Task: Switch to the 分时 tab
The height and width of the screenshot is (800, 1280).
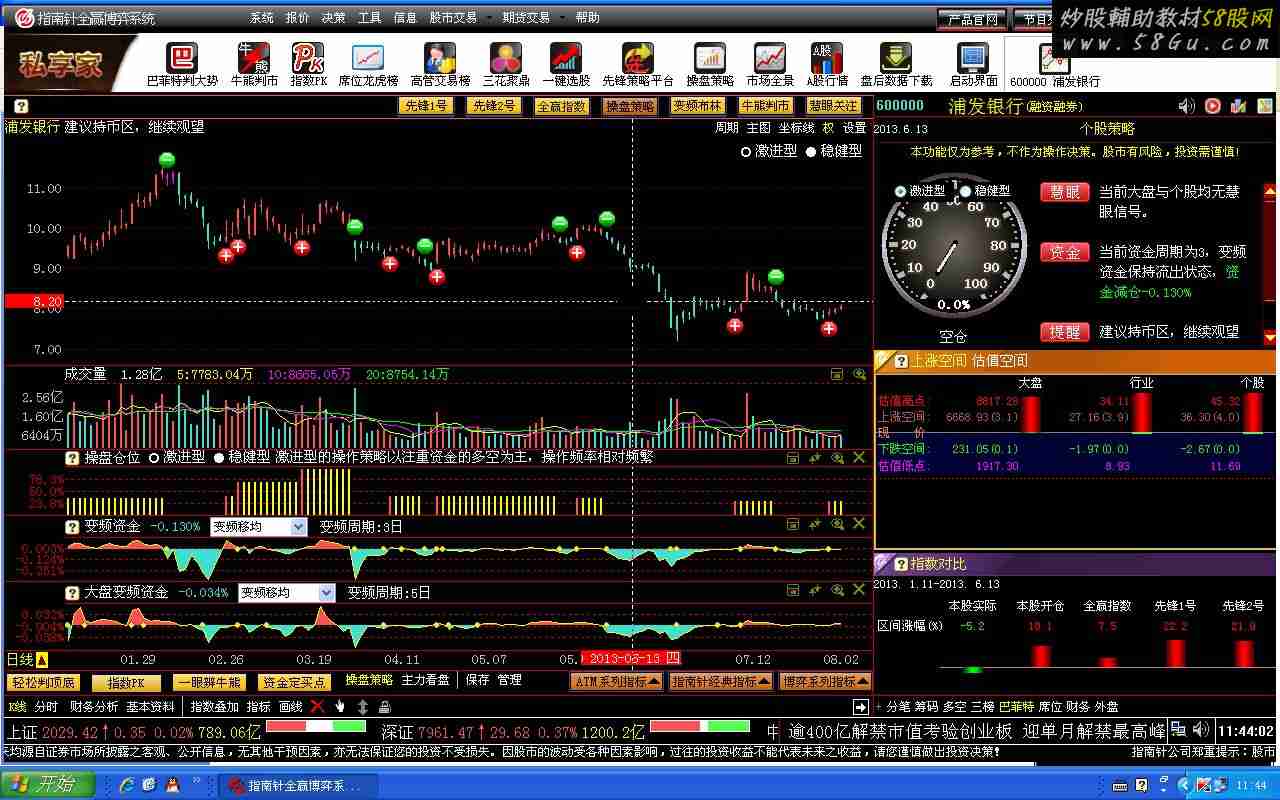Action: 46,707
